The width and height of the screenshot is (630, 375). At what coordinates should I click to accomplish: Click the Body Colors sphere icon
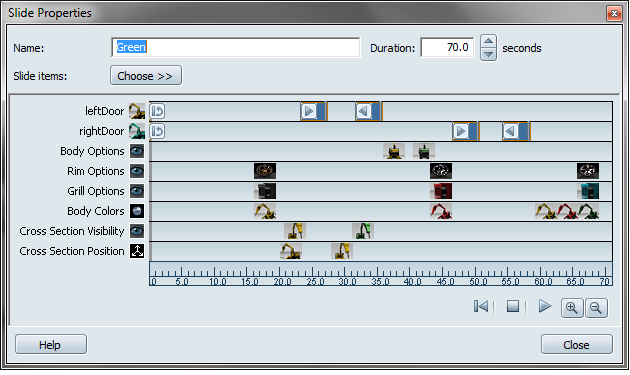point(137,211)
